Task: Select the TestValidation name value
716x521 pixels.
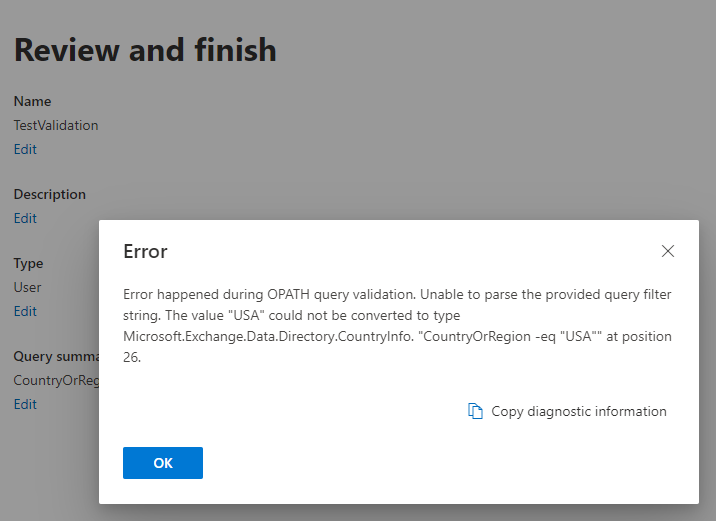Action: pos(56,125)
